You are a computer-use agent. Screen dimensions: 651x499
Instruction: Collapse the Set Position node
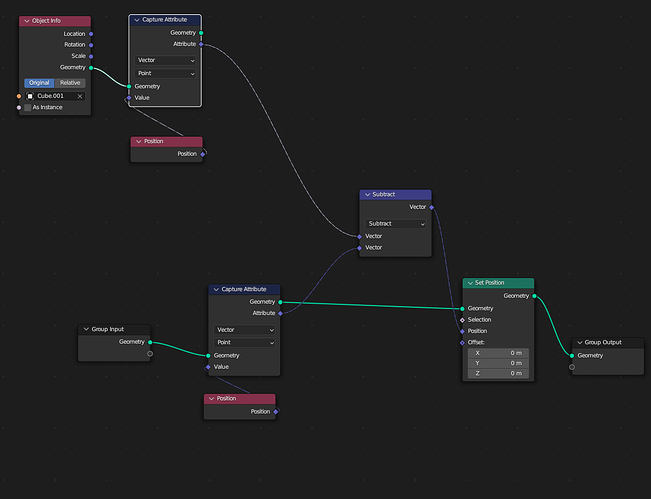point(470,283)
